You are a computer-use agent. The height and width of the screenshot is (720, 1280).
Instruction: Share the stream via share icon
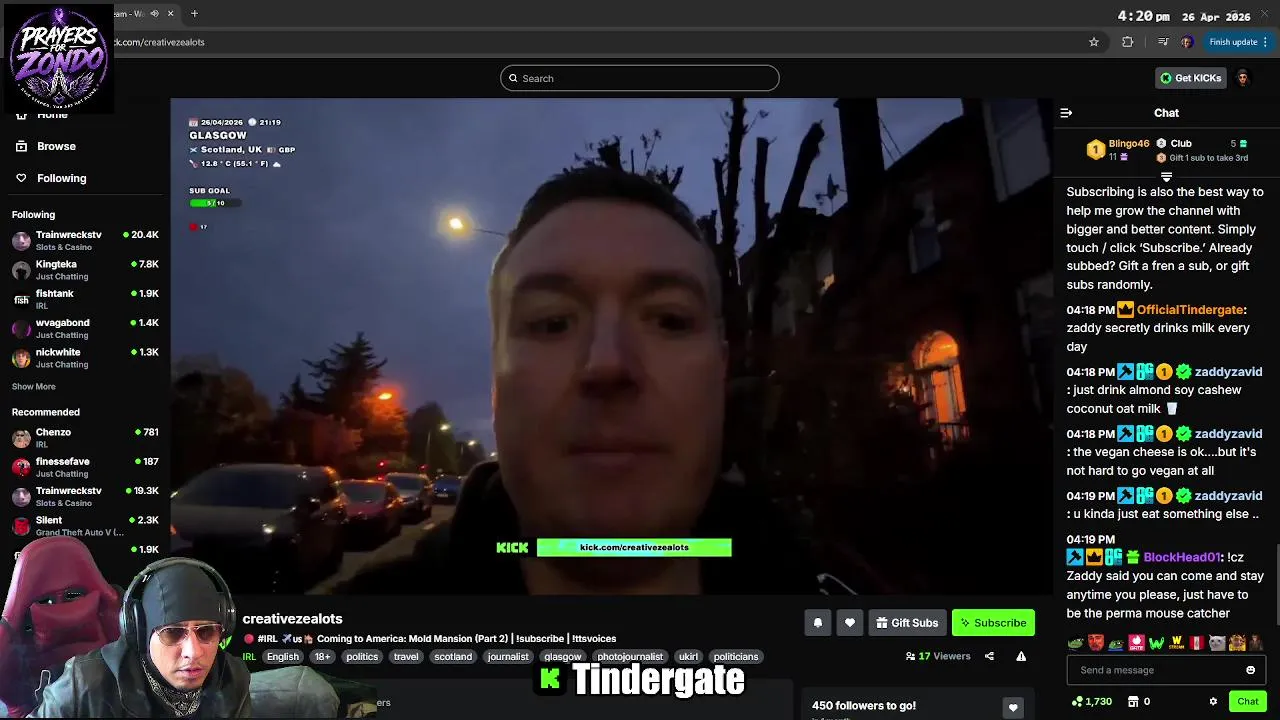(989, 656)
